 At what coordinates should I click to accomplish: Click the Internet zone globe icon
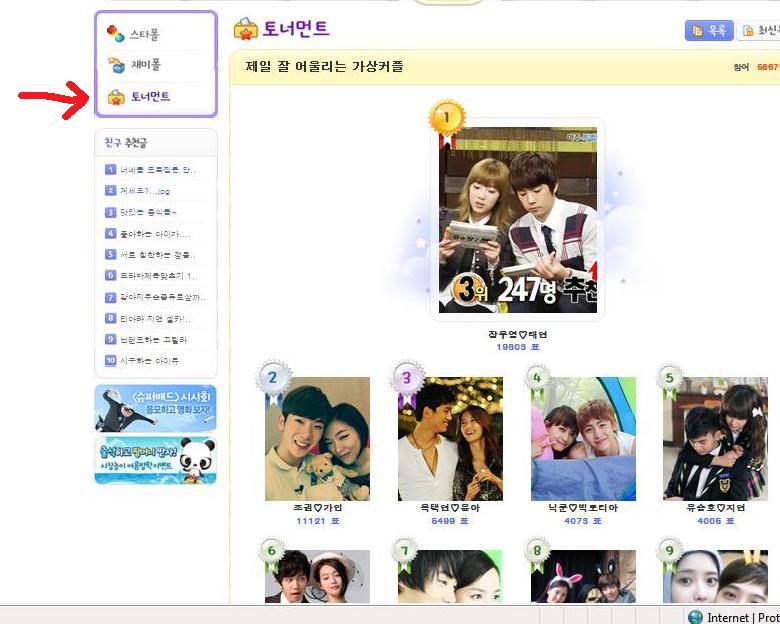(x=695, y=617)
